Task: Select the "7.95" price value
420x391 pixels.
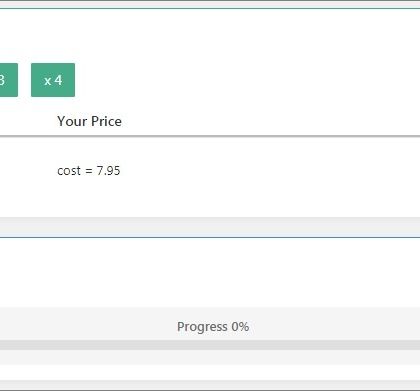Action: point(108,171)
